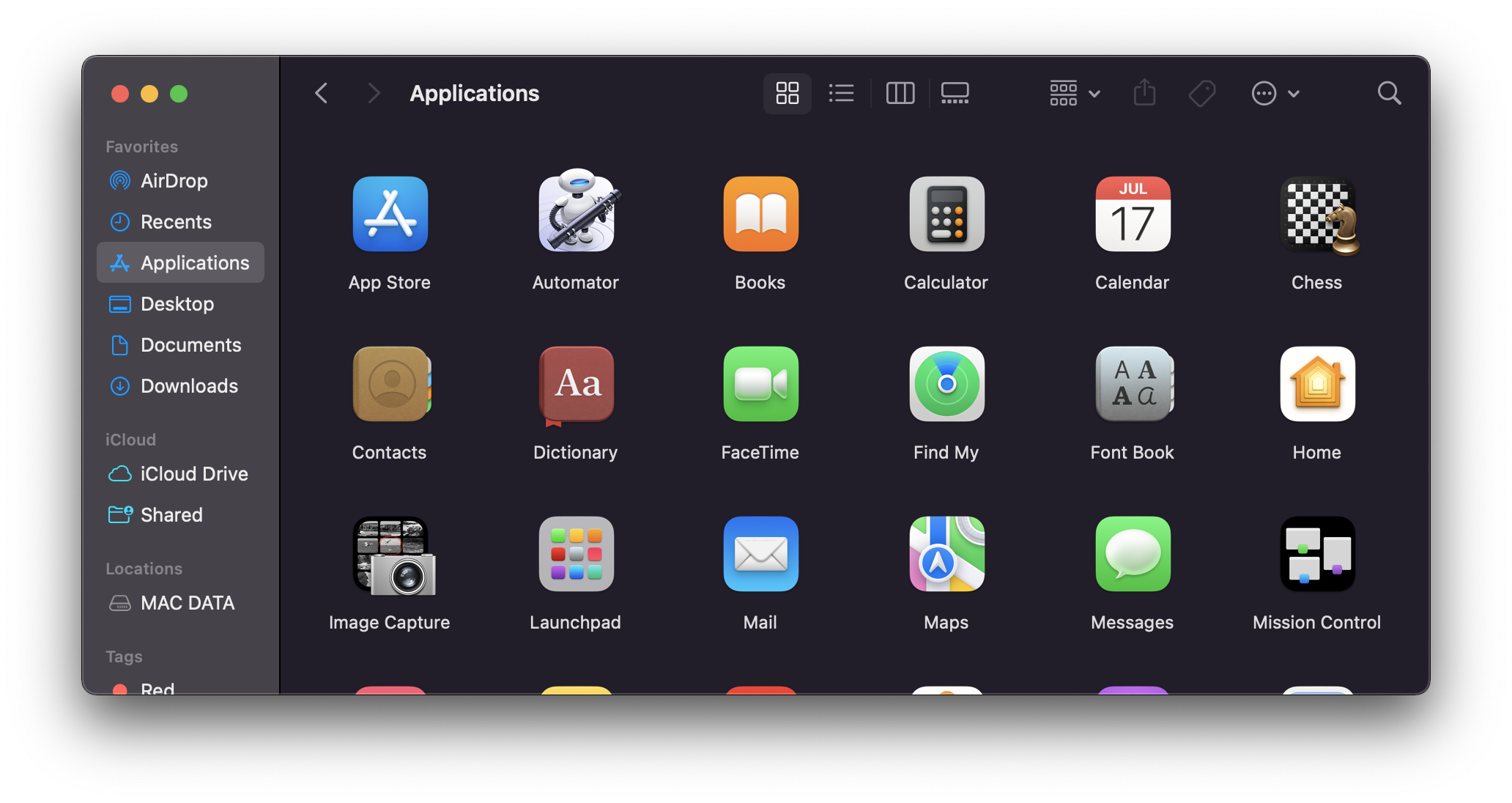Viewport: 1512px width, 803px height.
Task: Select the Mission Control icon
Action: coord(1317,554)
